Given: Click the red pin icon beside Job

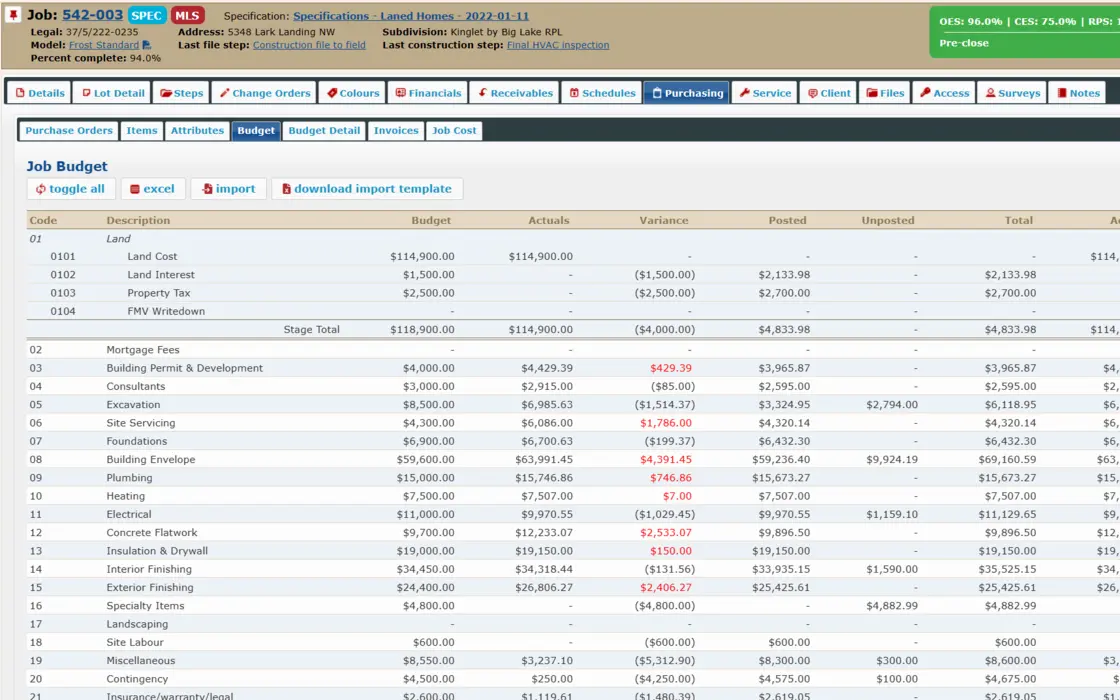Looking at the screenshot, I should [13, 15].
